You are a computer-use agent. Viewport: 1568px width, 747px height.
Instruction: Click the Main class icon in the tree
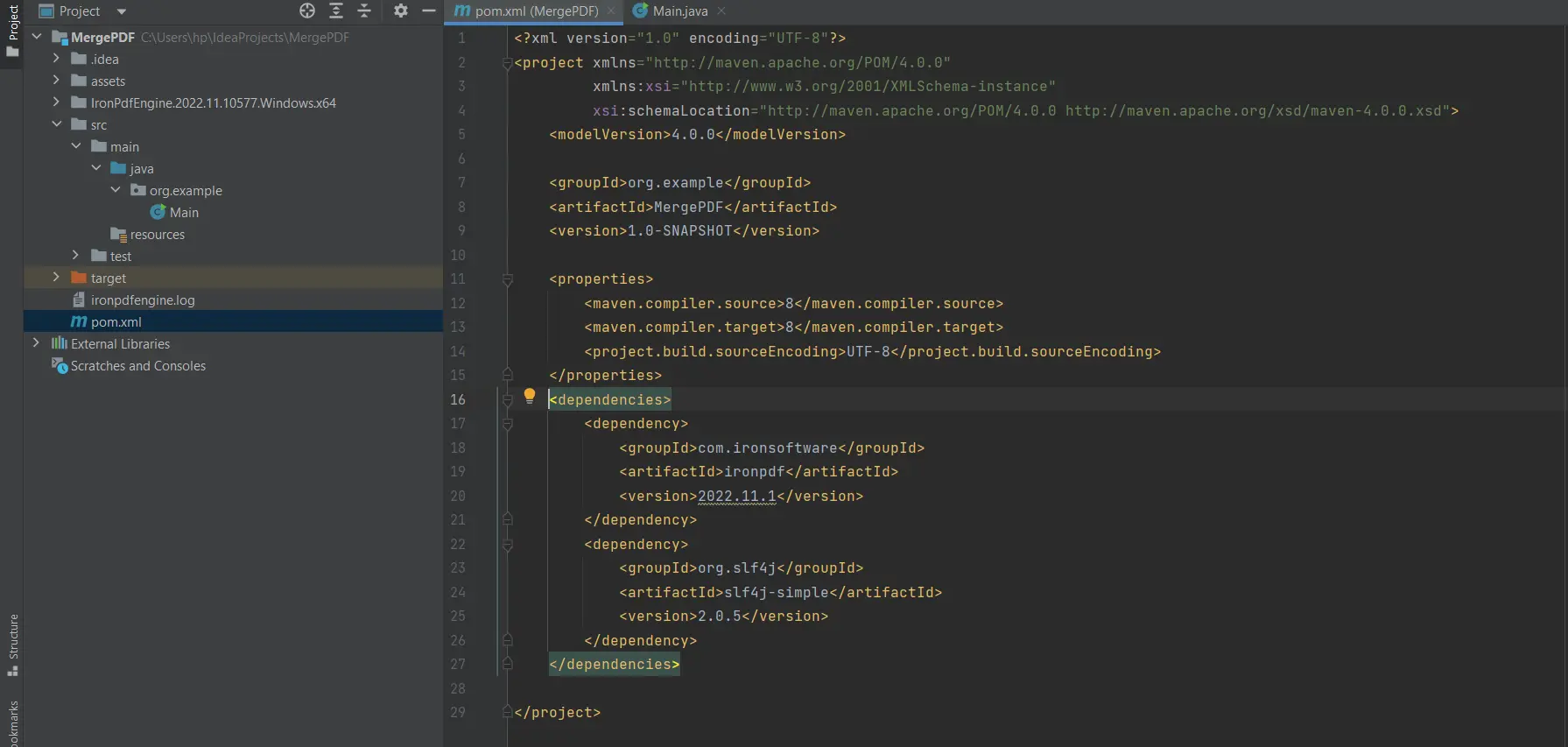(158, 212)
